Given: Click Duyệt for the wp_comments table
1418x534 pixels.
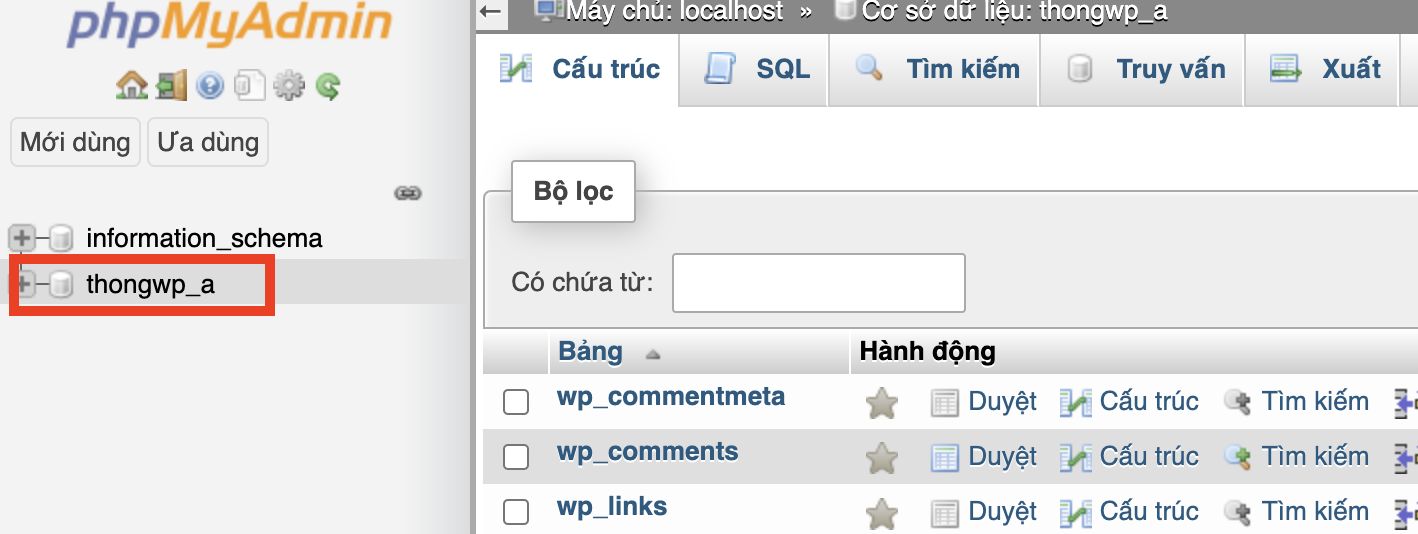Looking at the screenshot, I should pos(1001,456).
